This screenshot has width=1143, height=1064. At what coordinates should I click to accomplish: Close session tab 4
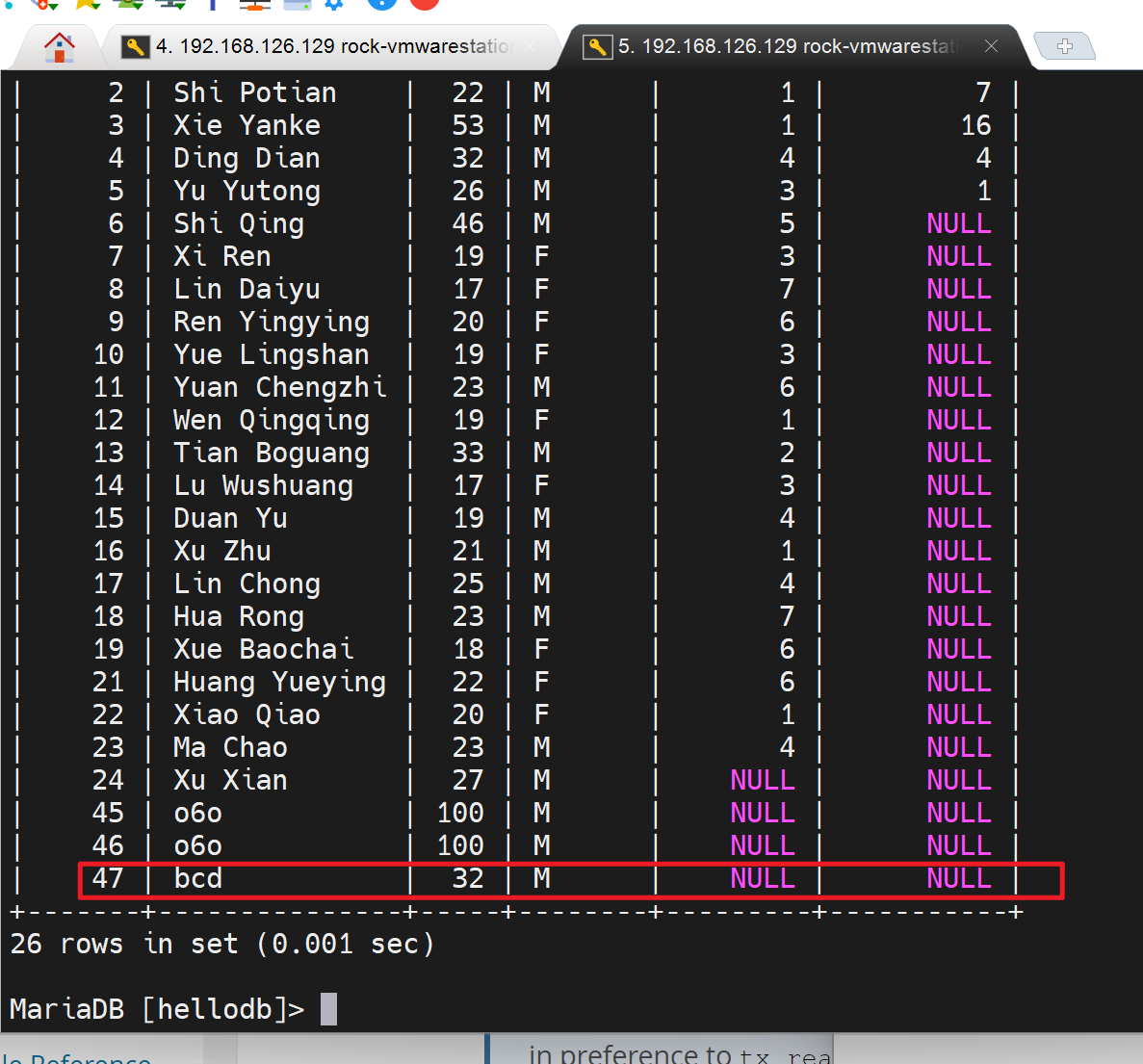pyautogui.click(x=531, y=46)
